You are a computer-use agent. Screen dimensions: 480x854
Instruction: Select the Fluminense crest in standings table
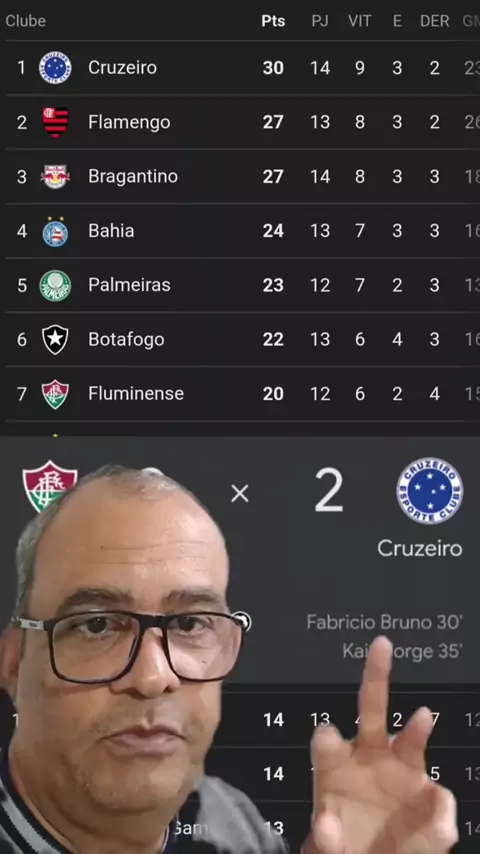55,394
